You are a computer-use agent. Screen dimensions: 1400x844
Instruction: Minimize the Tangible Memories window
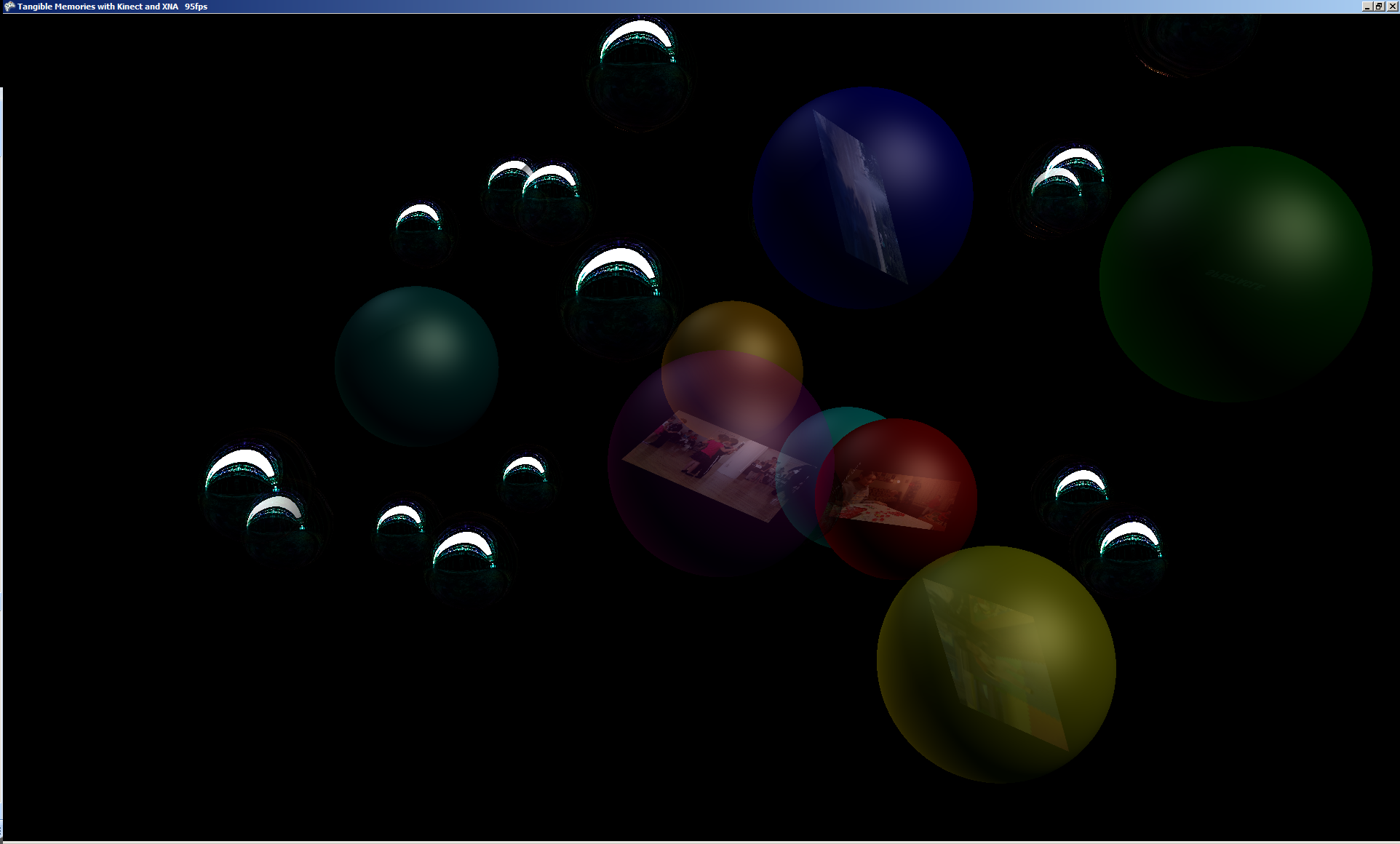point(1367,7)
